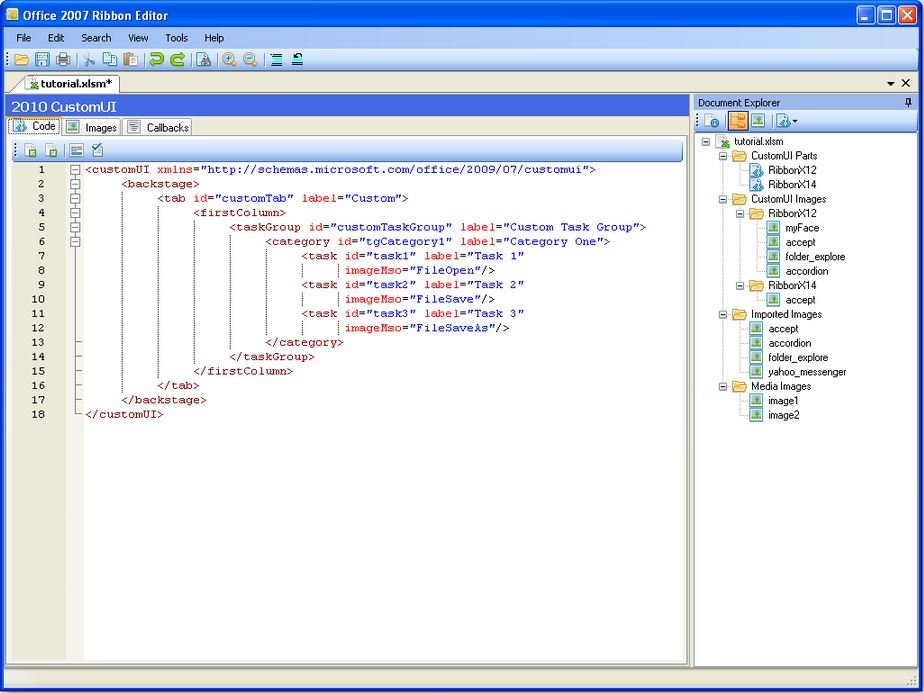Select accept under Imported Images
This screenshot has width=924, height=693.
coord(783,329)
